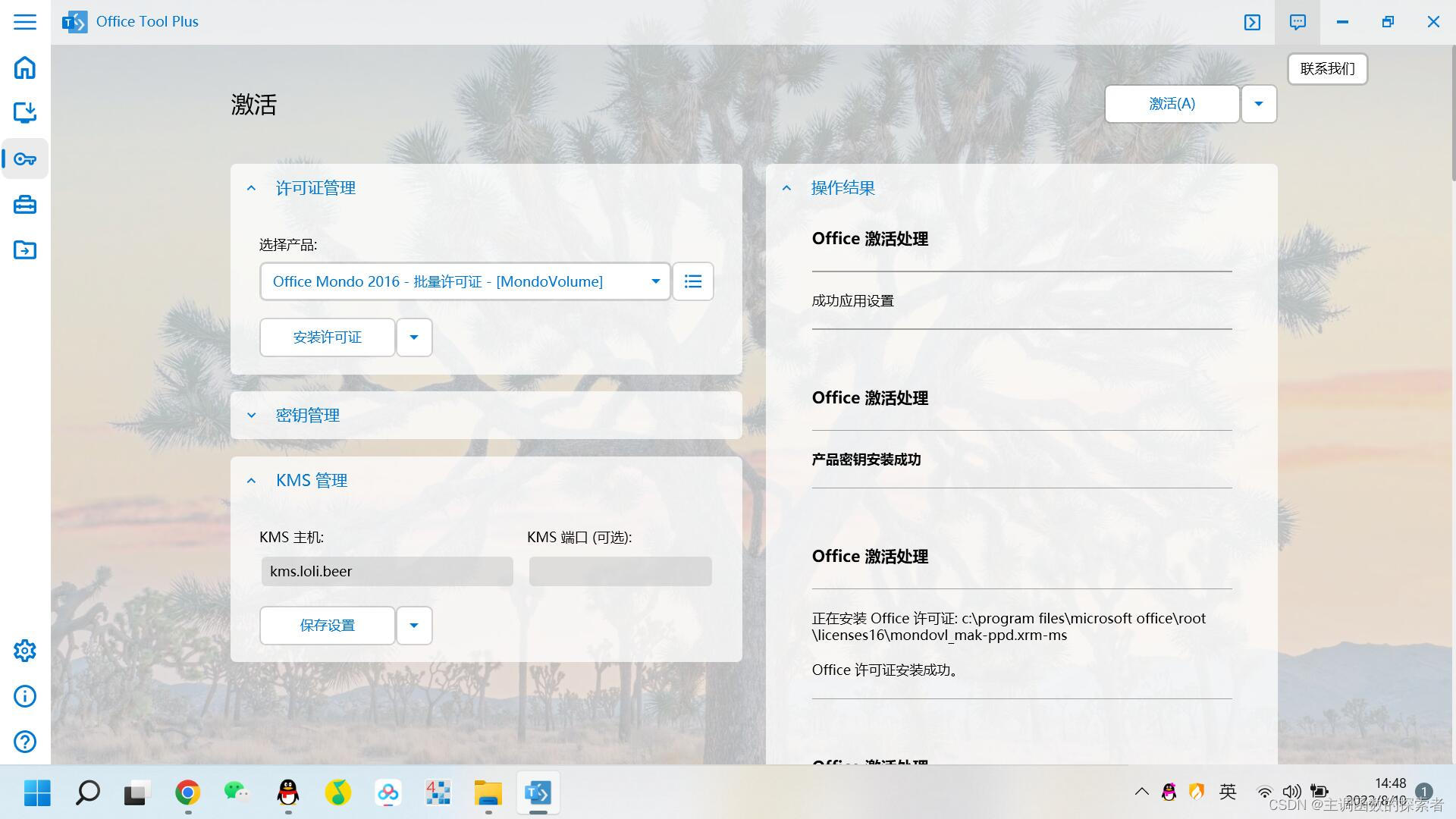Click the 安装许可证 button
1456x819 pixels.
pos(328,337)
